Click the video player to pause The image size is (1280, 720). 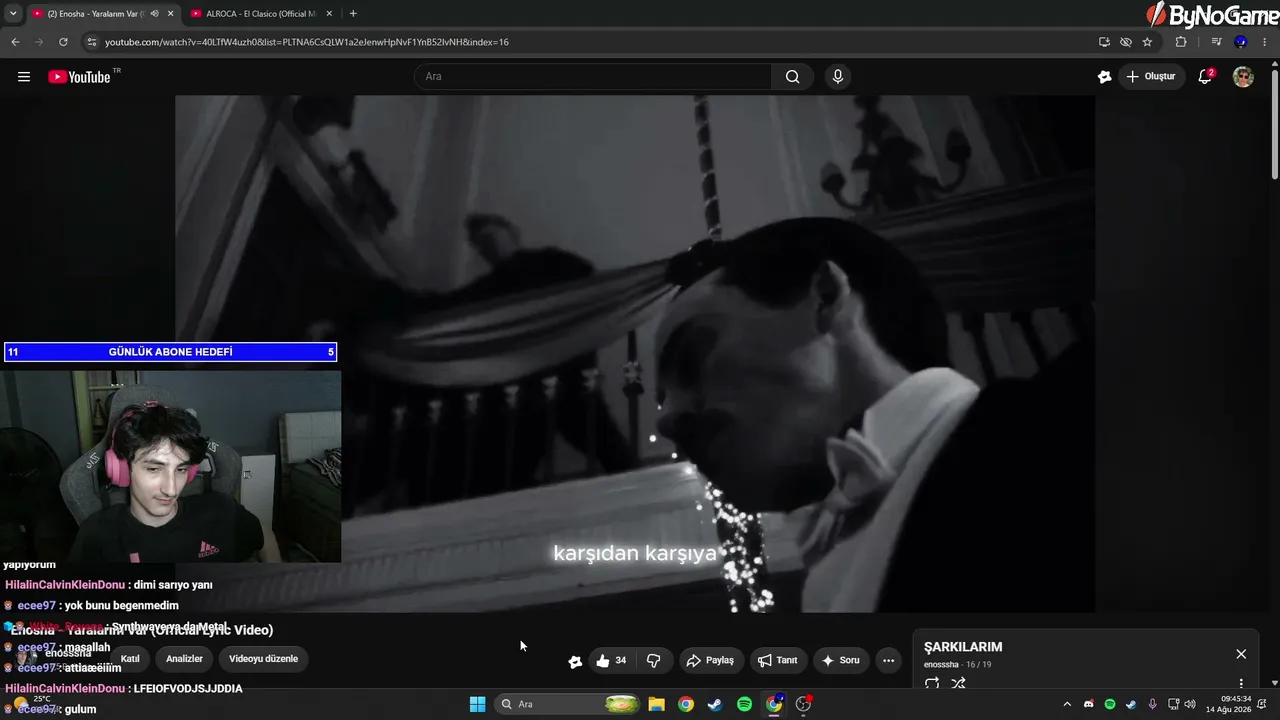tap(635, 353)
